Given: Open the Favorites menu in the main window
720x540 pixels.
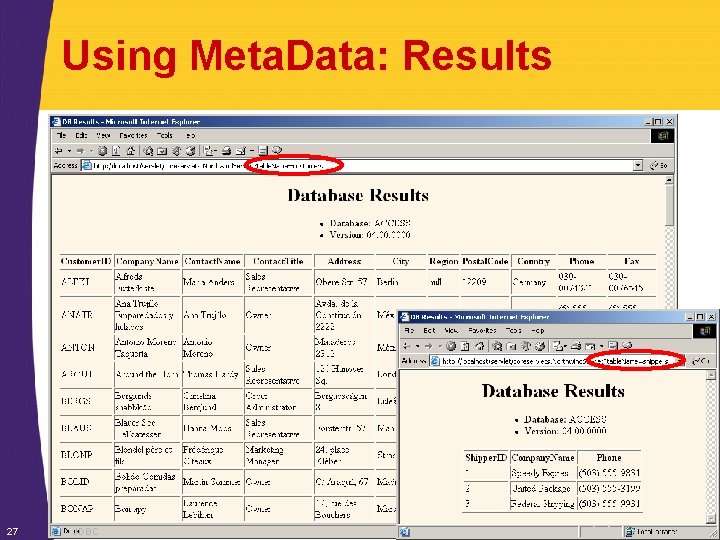Looking at the screenshot, I should (133, 135).
